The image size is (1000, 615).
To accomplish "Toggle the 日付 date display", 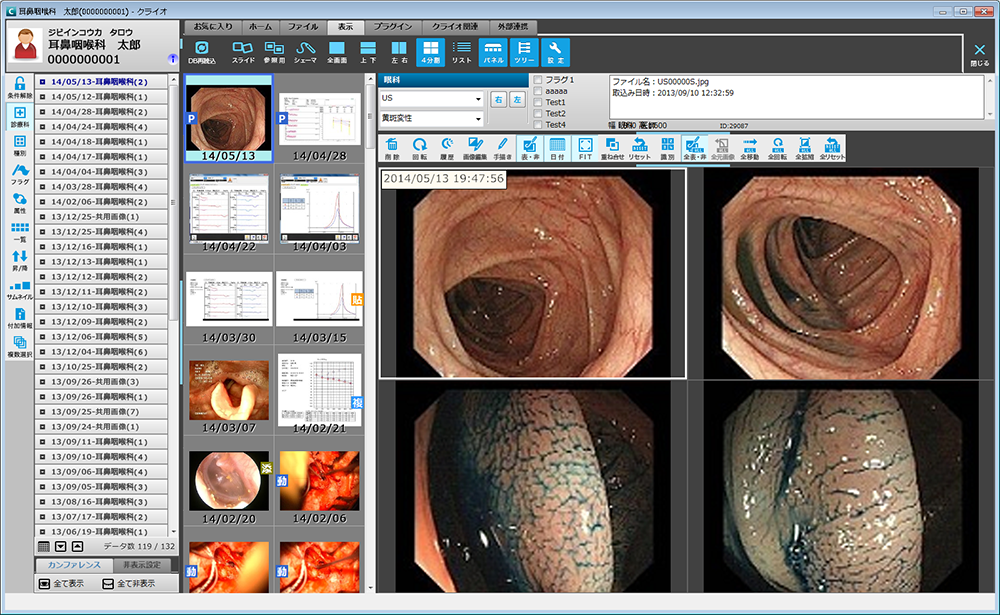I will (557, 148).
